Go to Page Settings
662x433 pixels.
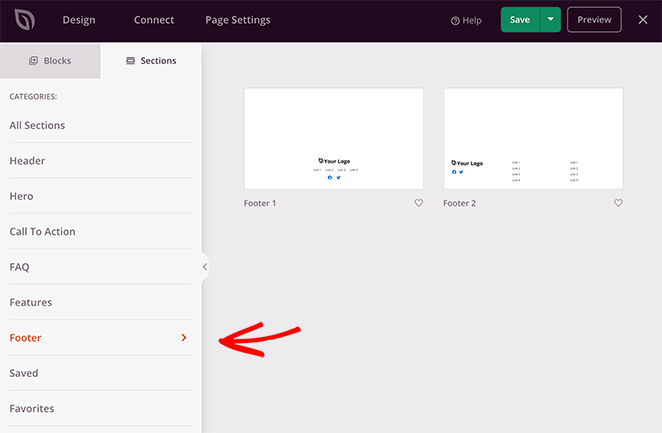[x=237, y=20]
